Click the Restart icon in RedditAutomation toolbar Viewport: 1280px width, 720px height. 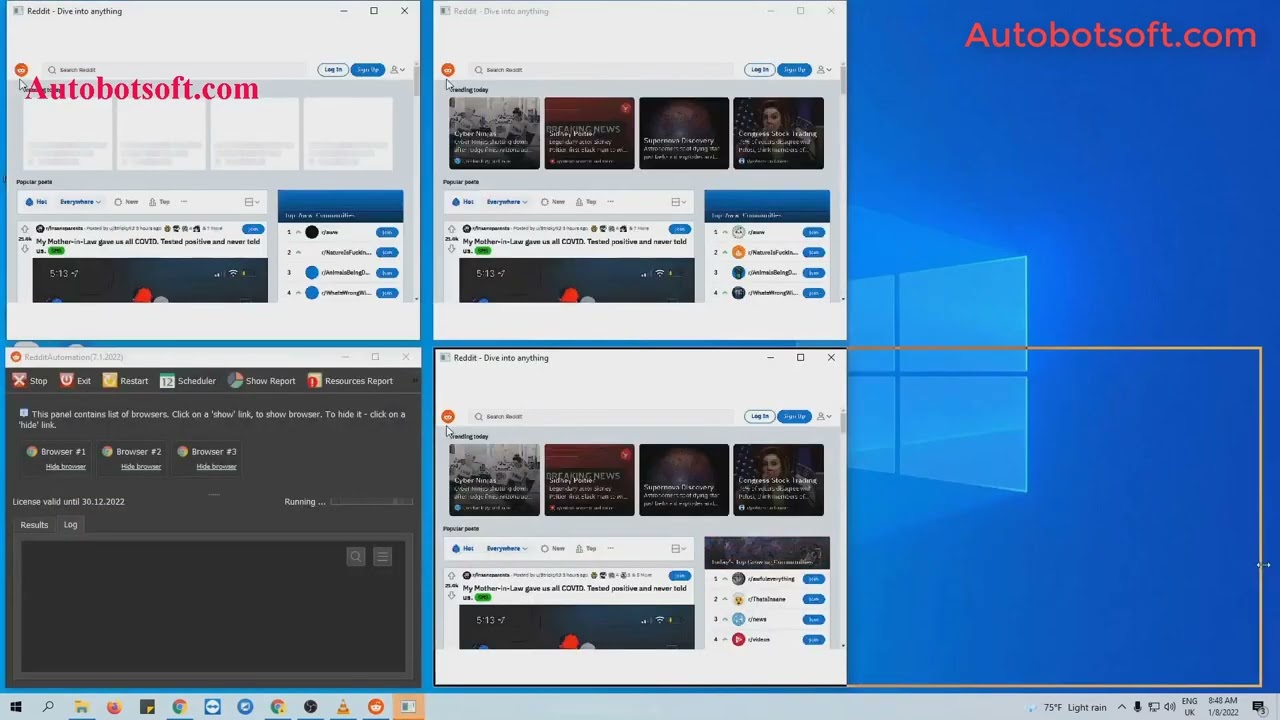pyautogui.click(x=110, y=381)
